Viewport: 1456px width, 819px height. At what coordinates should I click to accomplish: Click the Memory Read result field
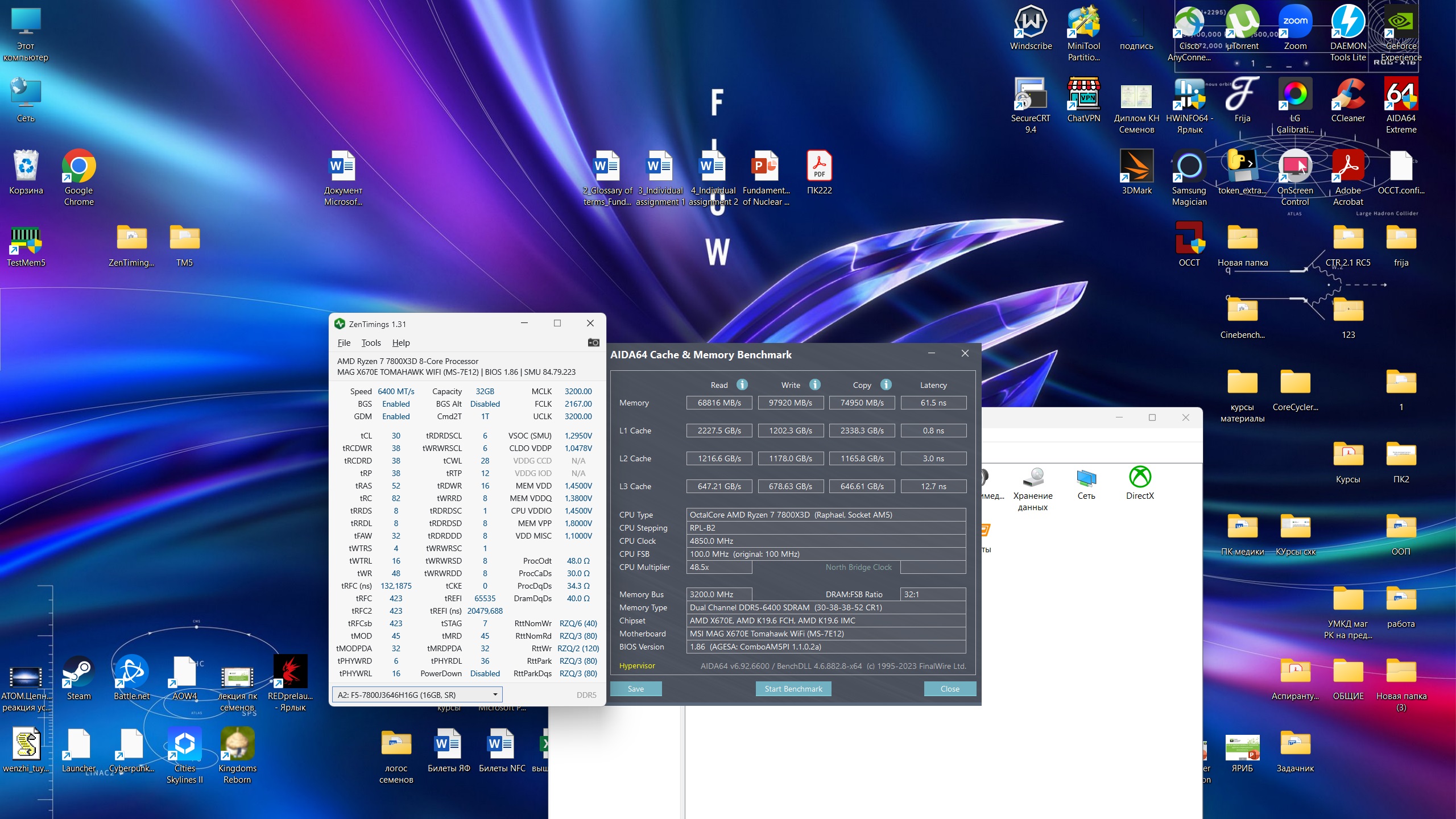[x=719, y=403]
